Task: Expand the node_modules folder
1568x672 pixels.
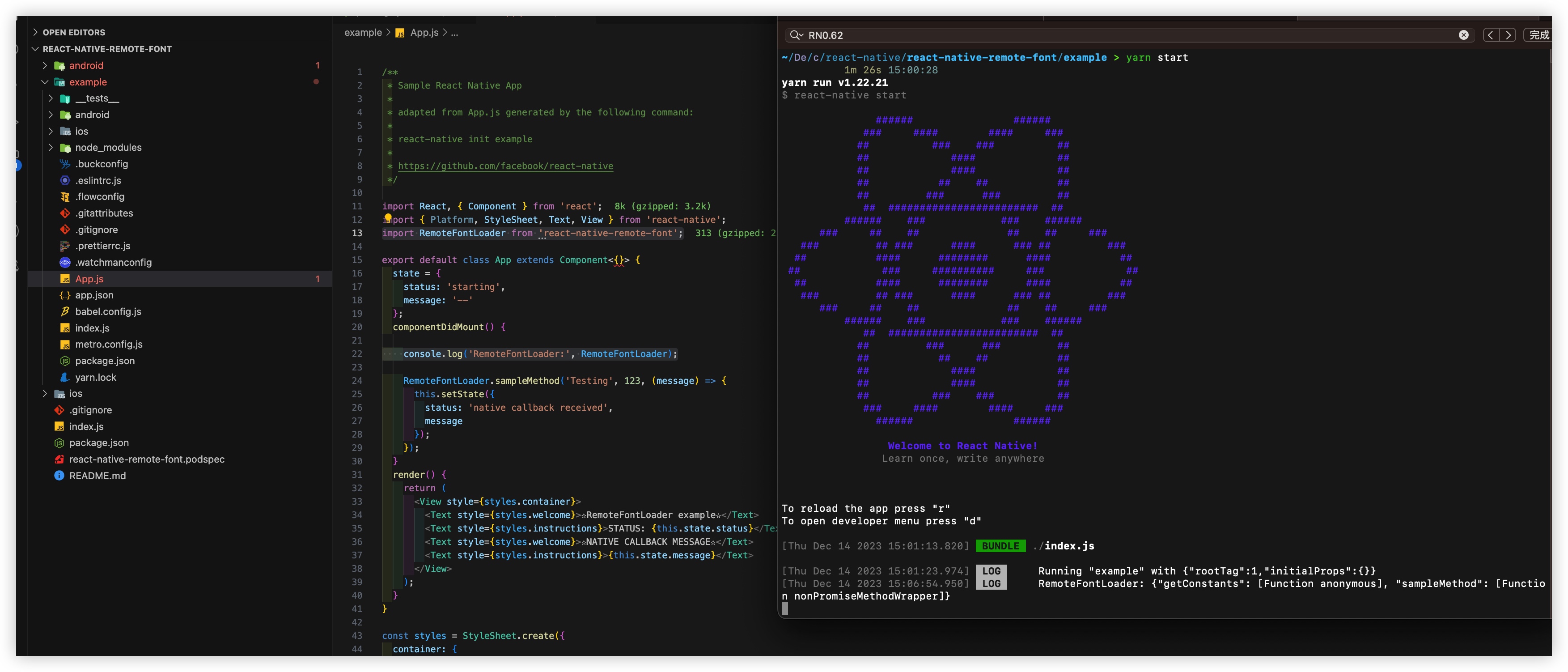Action: click(x=51, y=147)
